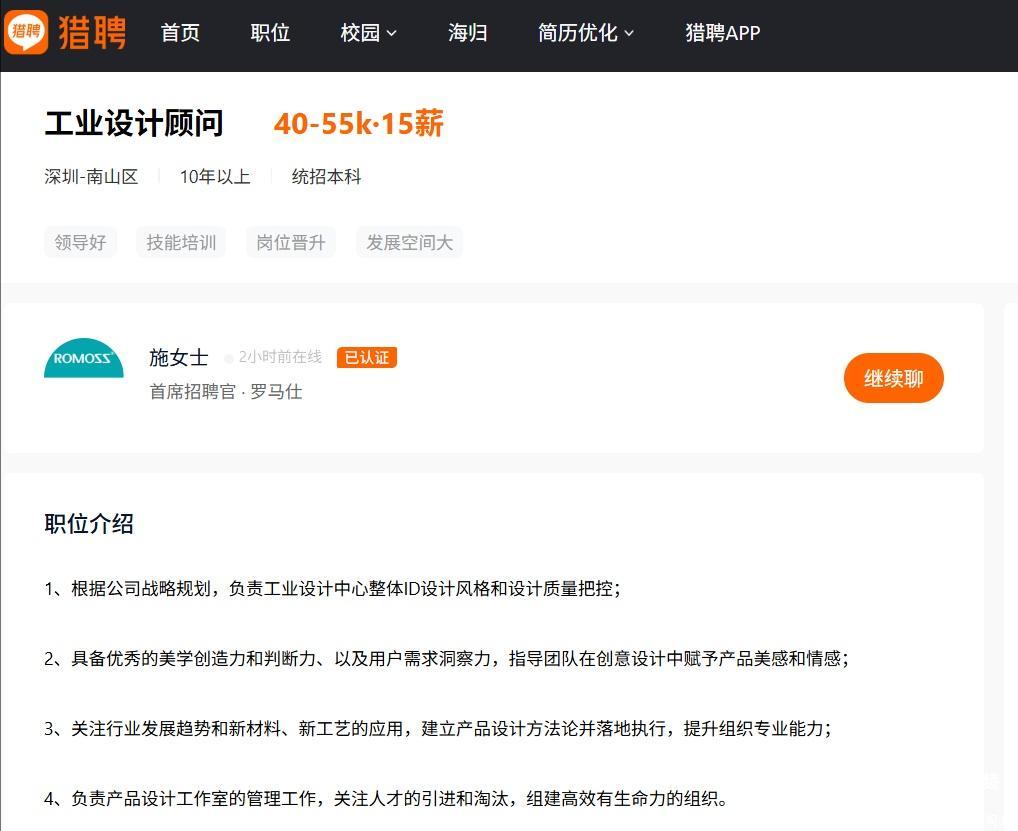Click the 猎聘 orange wordmark text
Image resolution: width=1018 pixels, height=831 pixels.
pyautogui.click(x=92, y=32)
